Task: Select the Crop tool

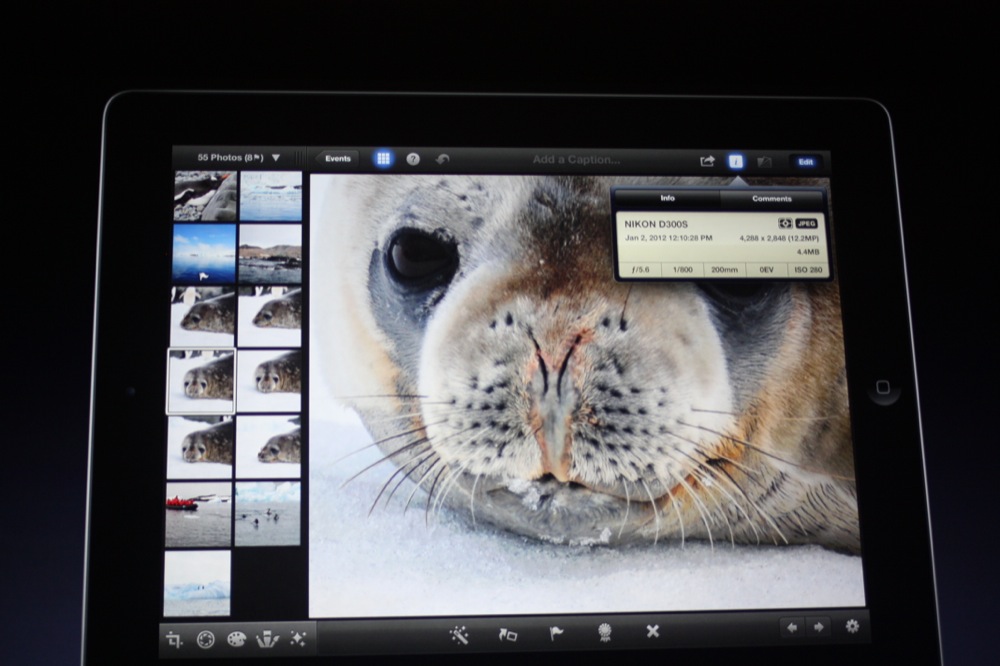Action: [176, 639]
